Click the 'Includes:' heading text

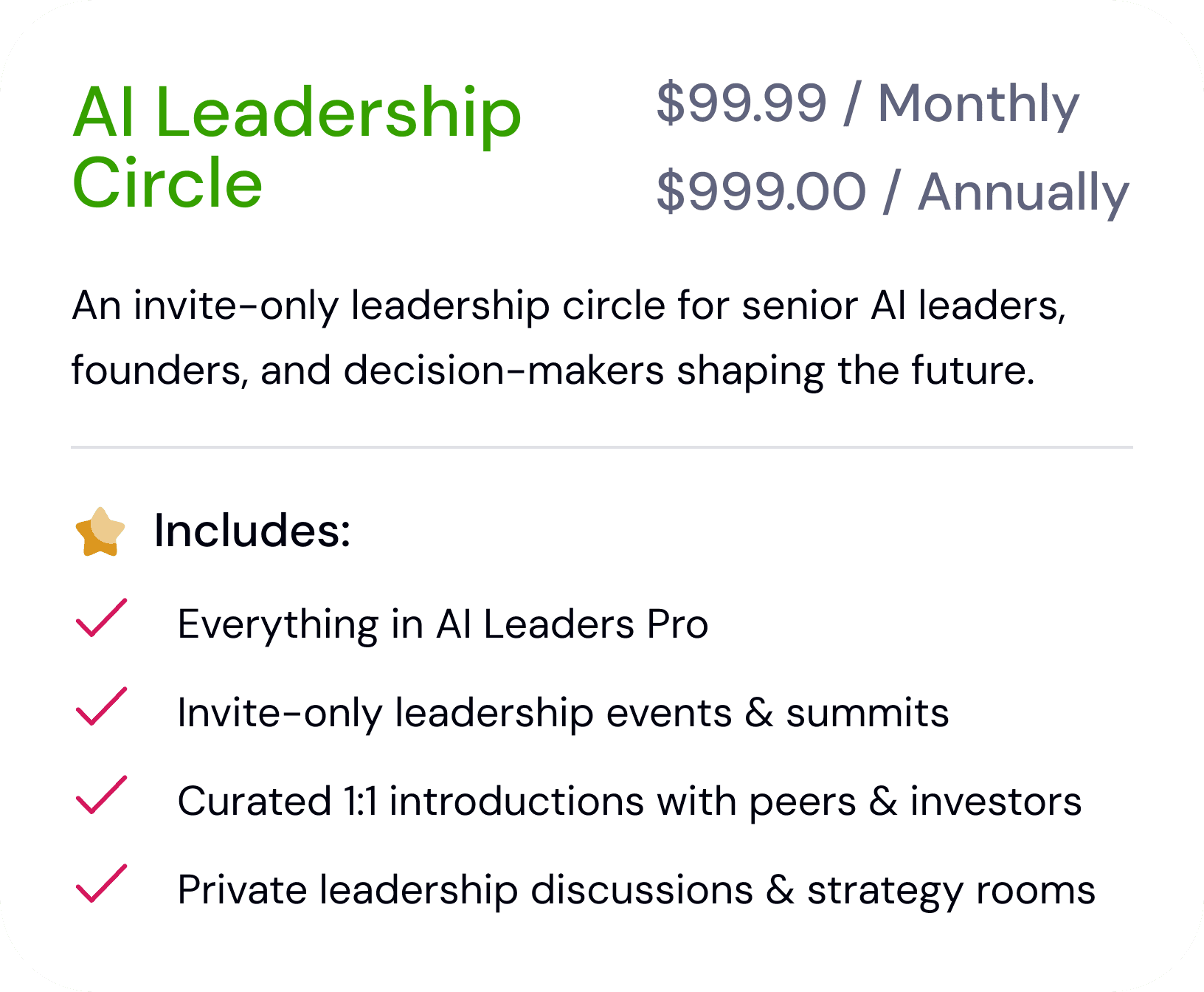click(252, 531)
